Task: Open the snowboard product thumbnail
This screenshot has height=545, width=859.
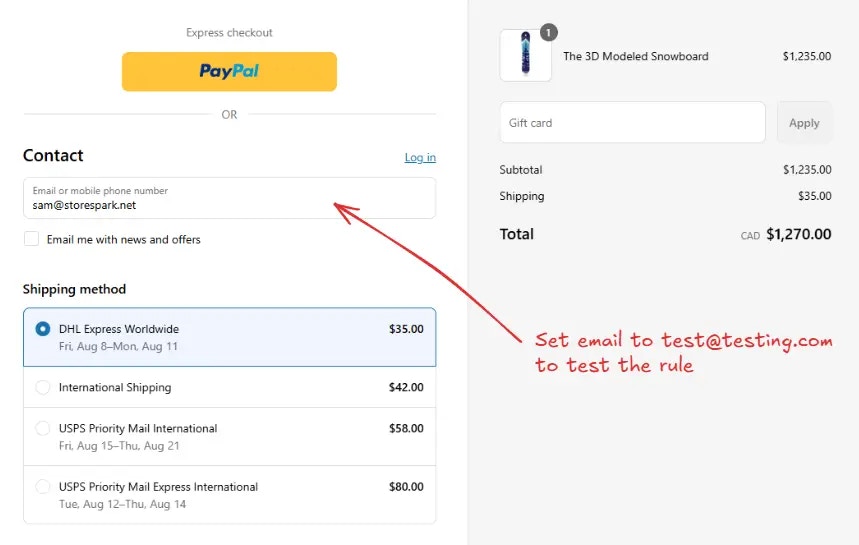Action: 525,55
